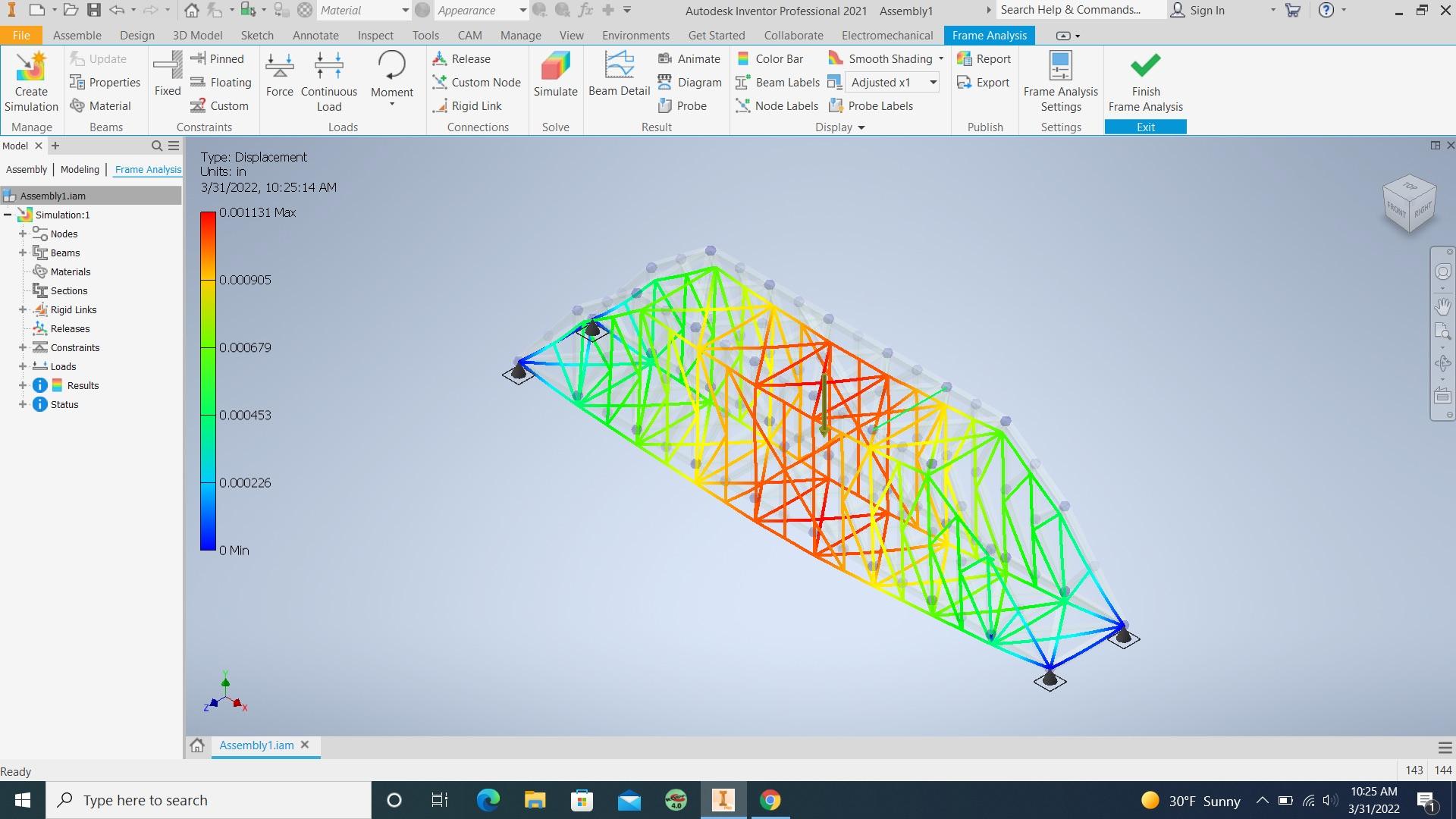This screenshot has height=819, width=1456.
Task: Click the Search Help & Commands field
Action: (1081, 10)
